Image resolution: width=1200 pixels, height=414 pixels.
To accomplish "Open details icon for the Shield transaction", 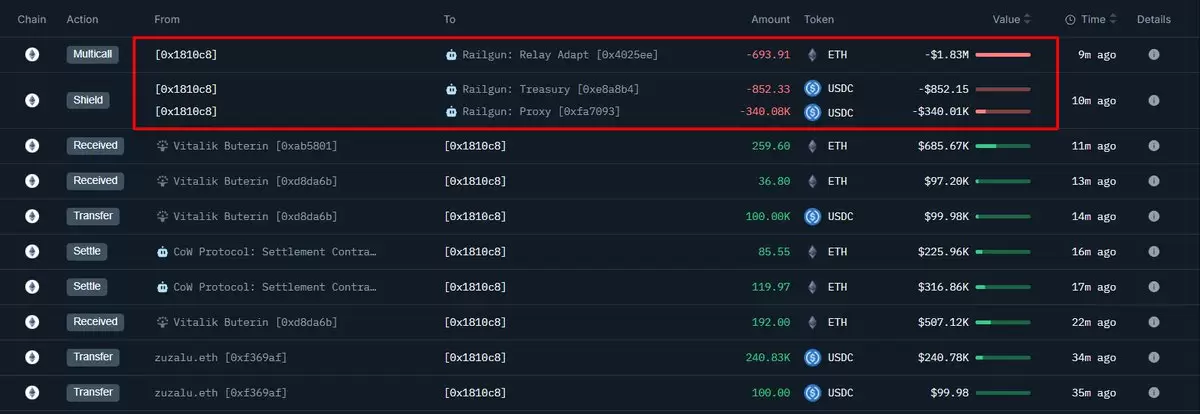I will coord(1153,100).
